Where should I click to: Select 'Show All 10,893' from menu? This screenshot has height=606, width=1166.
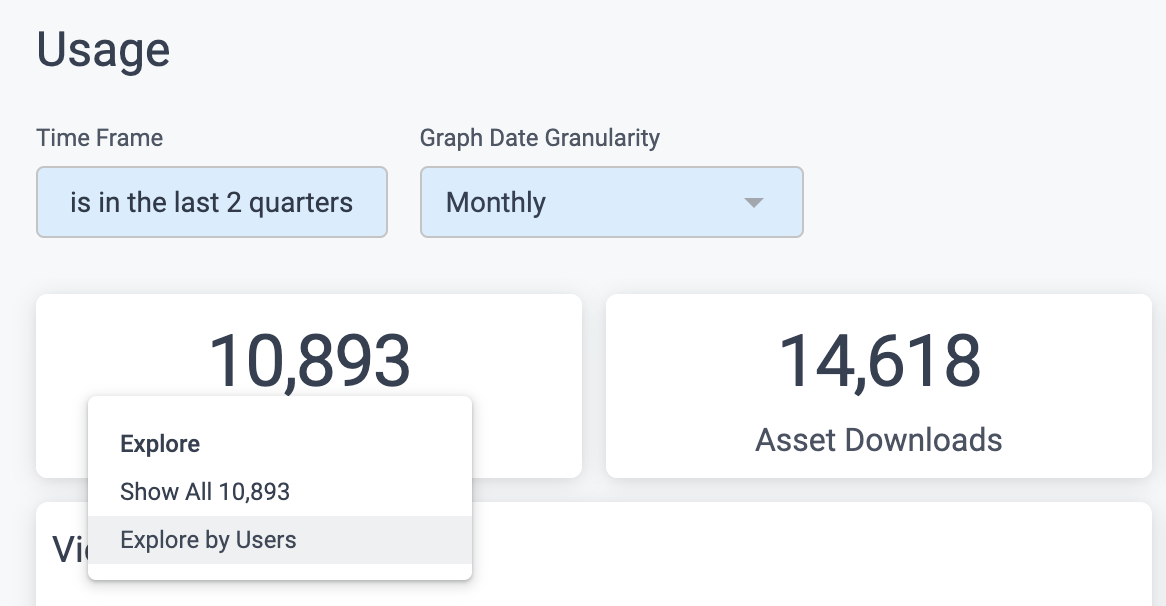(x=204, y=491)
